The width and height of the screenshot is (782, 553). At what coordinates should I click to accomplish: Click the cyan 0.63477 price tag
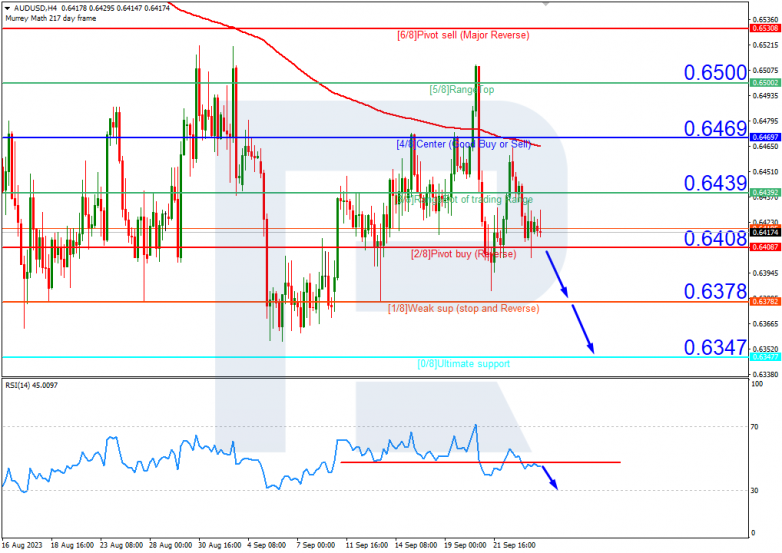coord(765,357)
